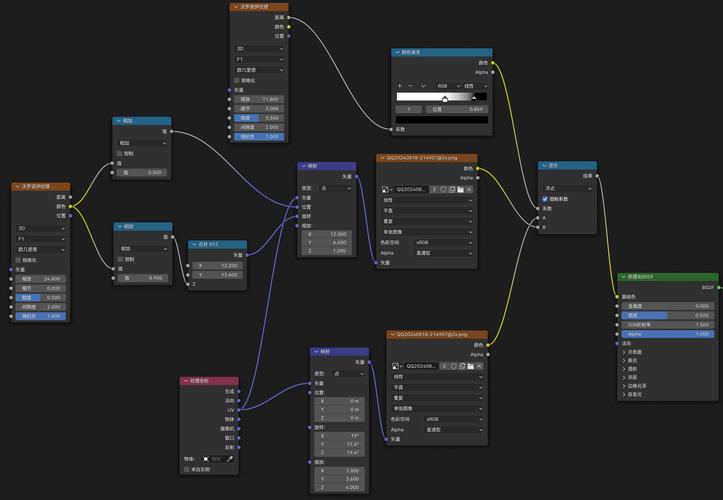Open RGB color mode dropdown in Color Ramp
The image size is (723, 500).
click(x=448, y=86)
